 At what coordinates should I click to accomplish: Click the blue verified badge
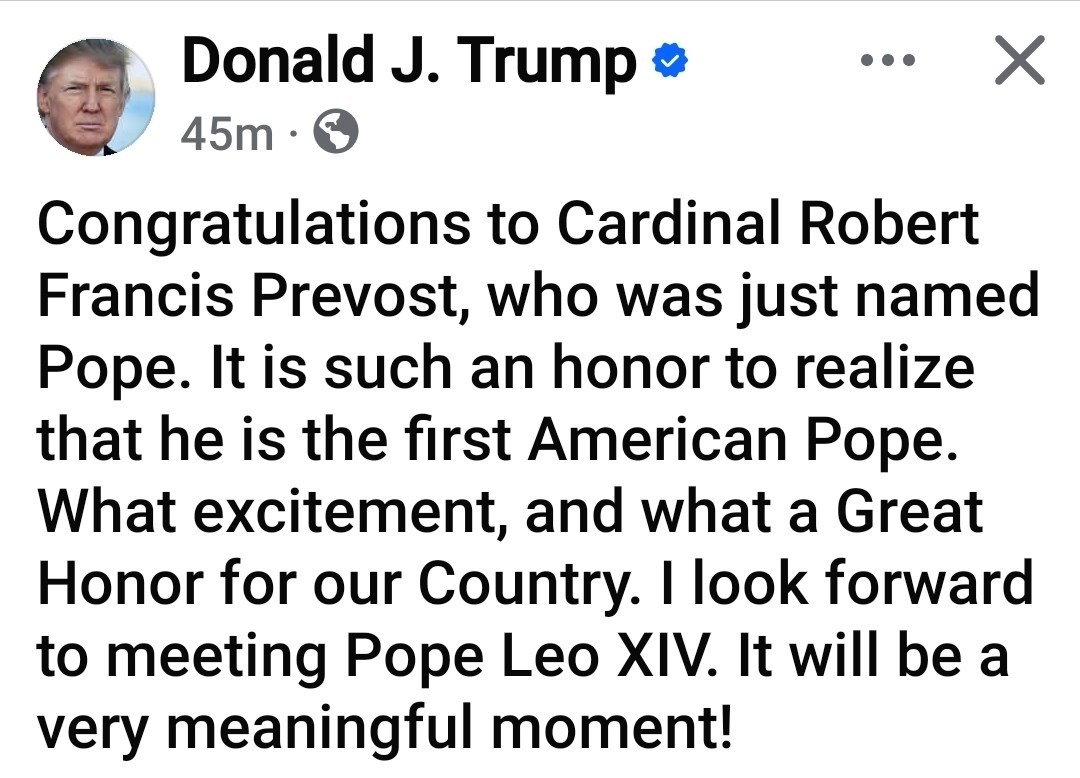pos(669,61)
